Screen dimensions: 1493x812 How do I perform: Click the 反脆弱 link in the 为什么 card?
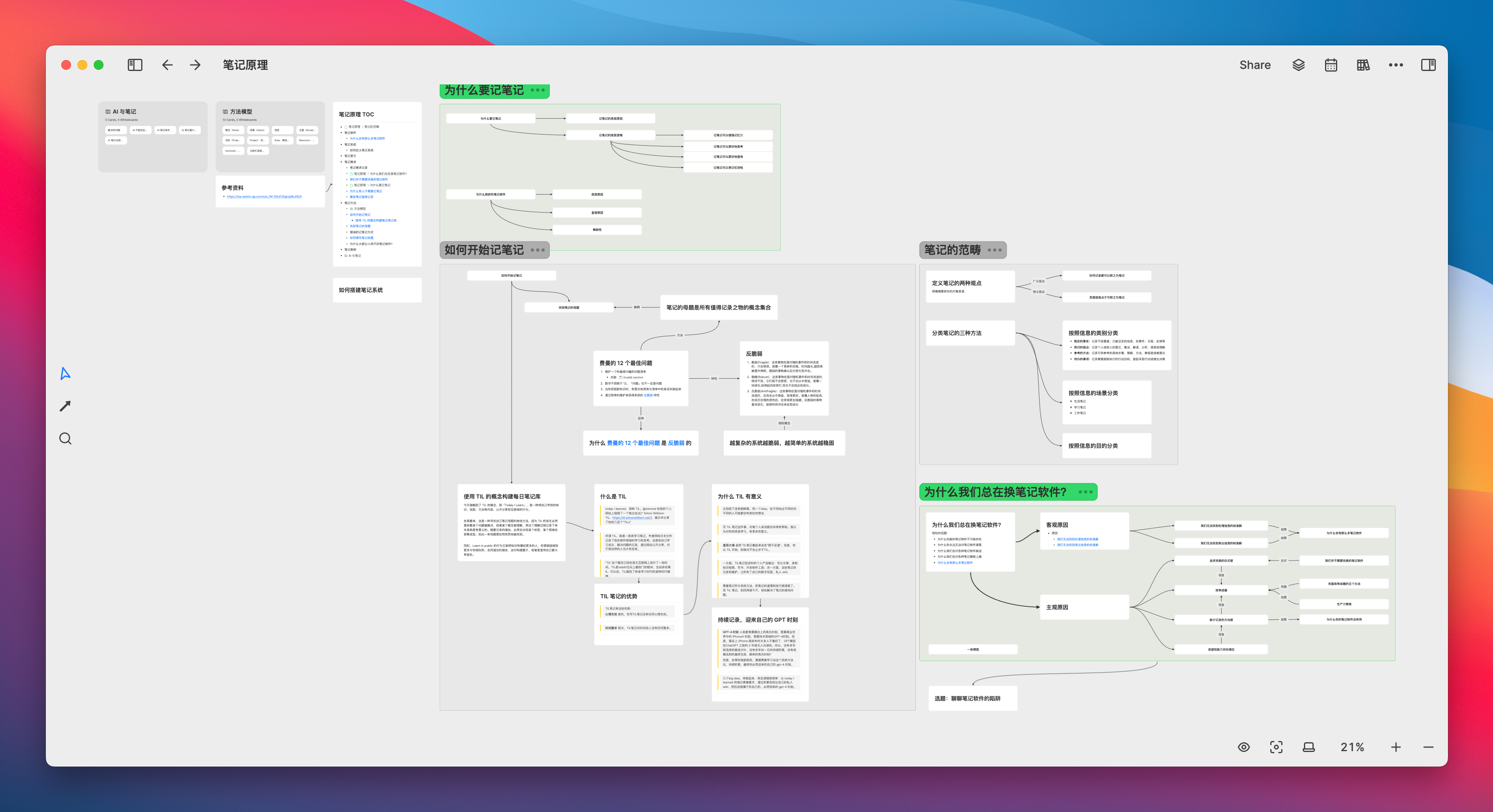tap(676, 443)
